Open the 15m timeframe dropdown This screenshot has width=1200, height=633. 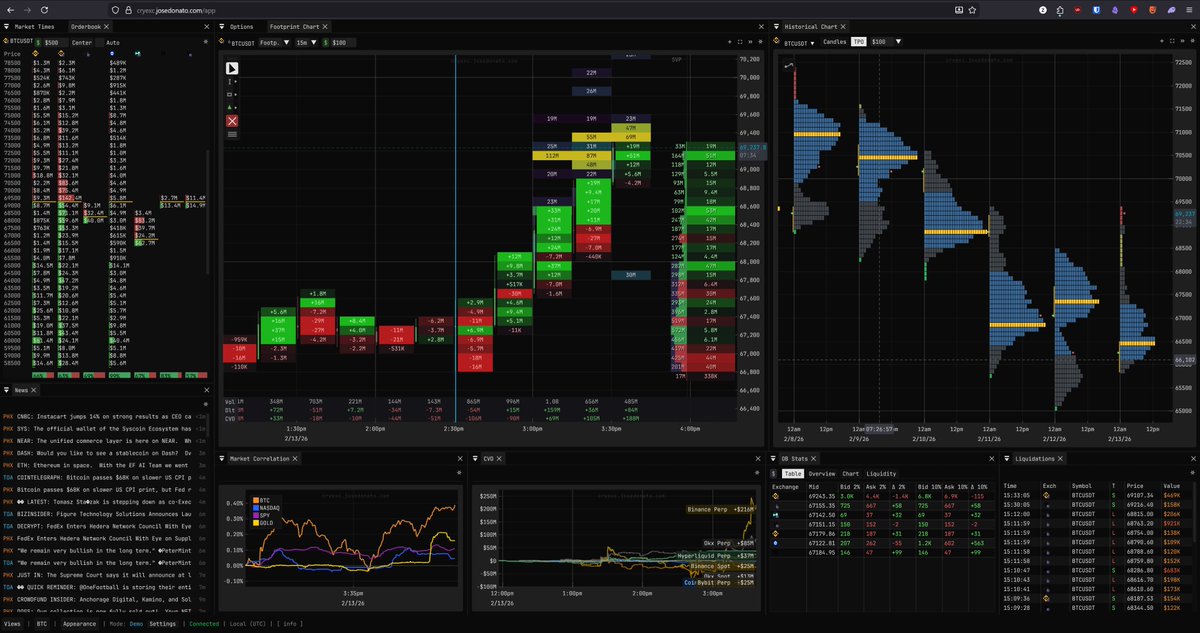coord(305,43)
